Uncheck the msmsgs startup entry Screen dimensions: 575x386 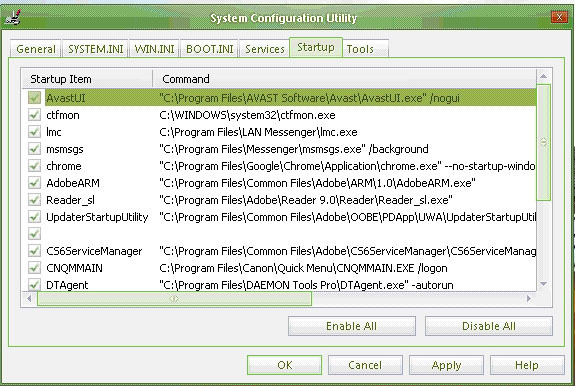point(34,149)
